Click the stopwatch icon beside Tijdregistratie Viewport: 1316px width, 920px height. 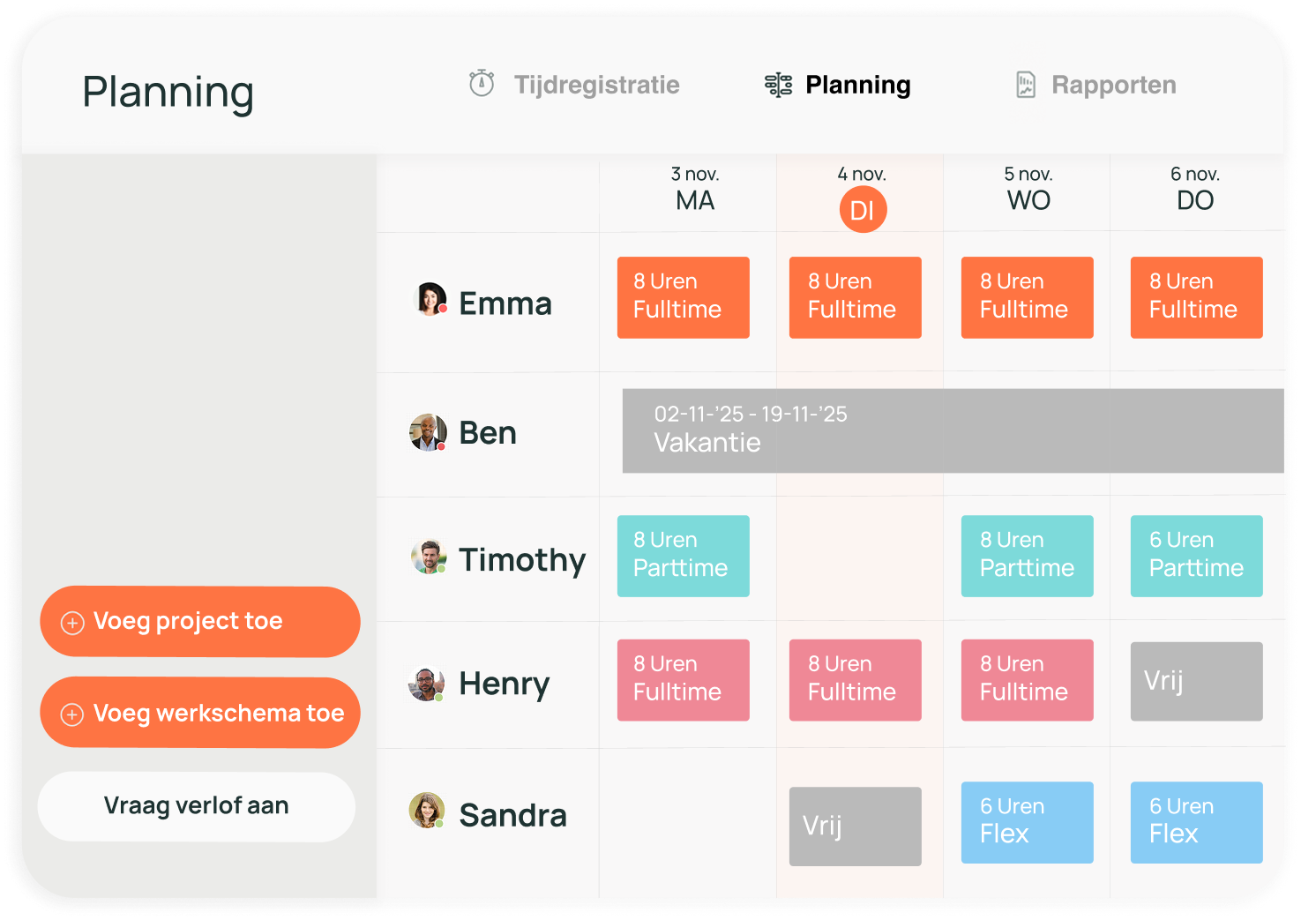pos(481,84)
